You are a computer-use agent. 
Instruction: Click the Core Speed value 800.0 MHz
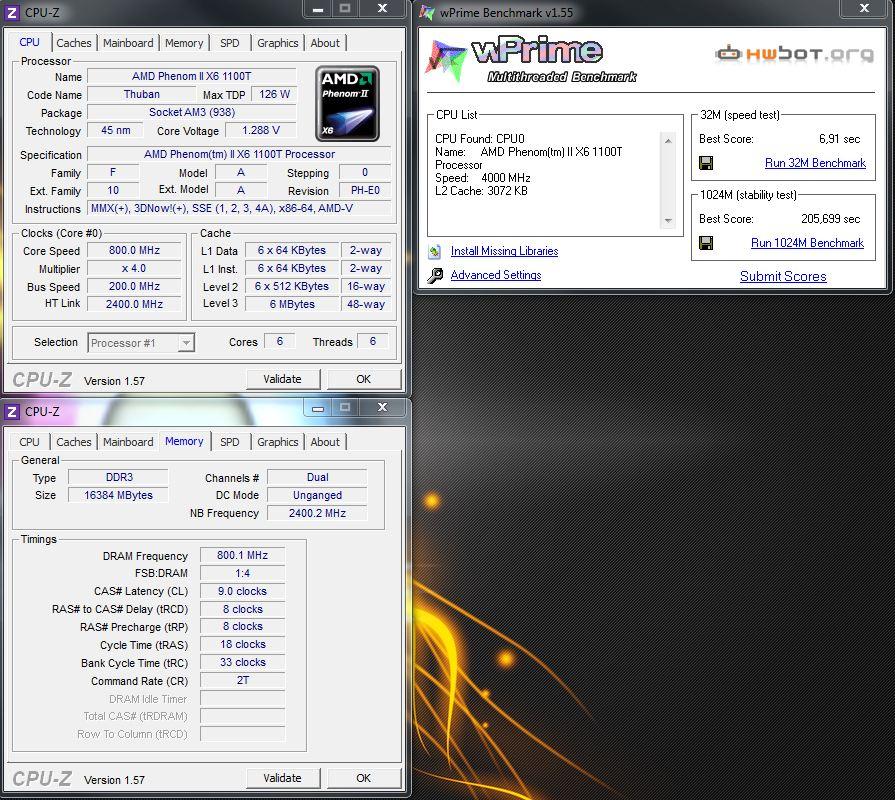(134, 250)
